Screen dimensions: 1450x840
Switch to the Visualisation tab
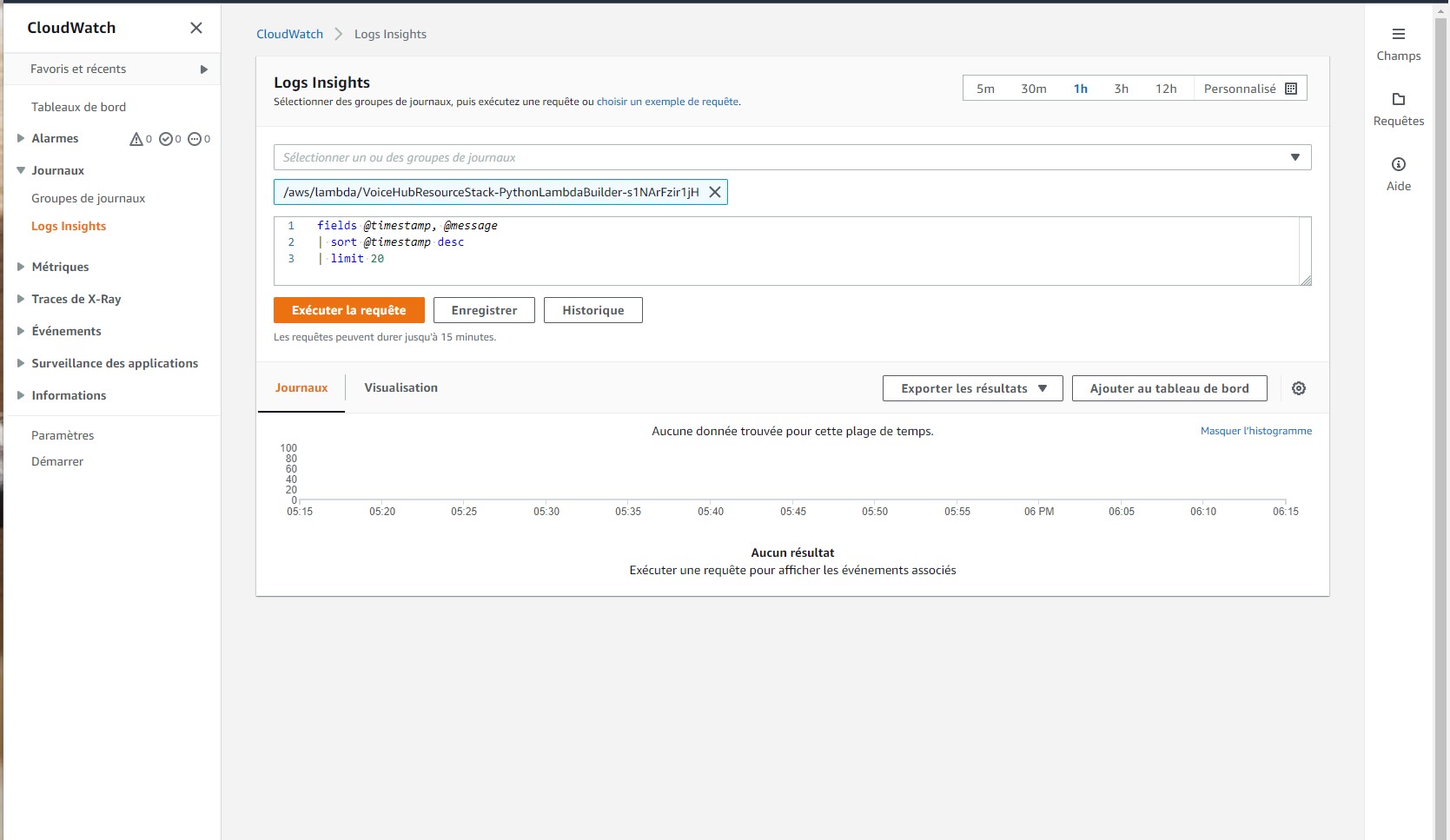click(401, 387)
